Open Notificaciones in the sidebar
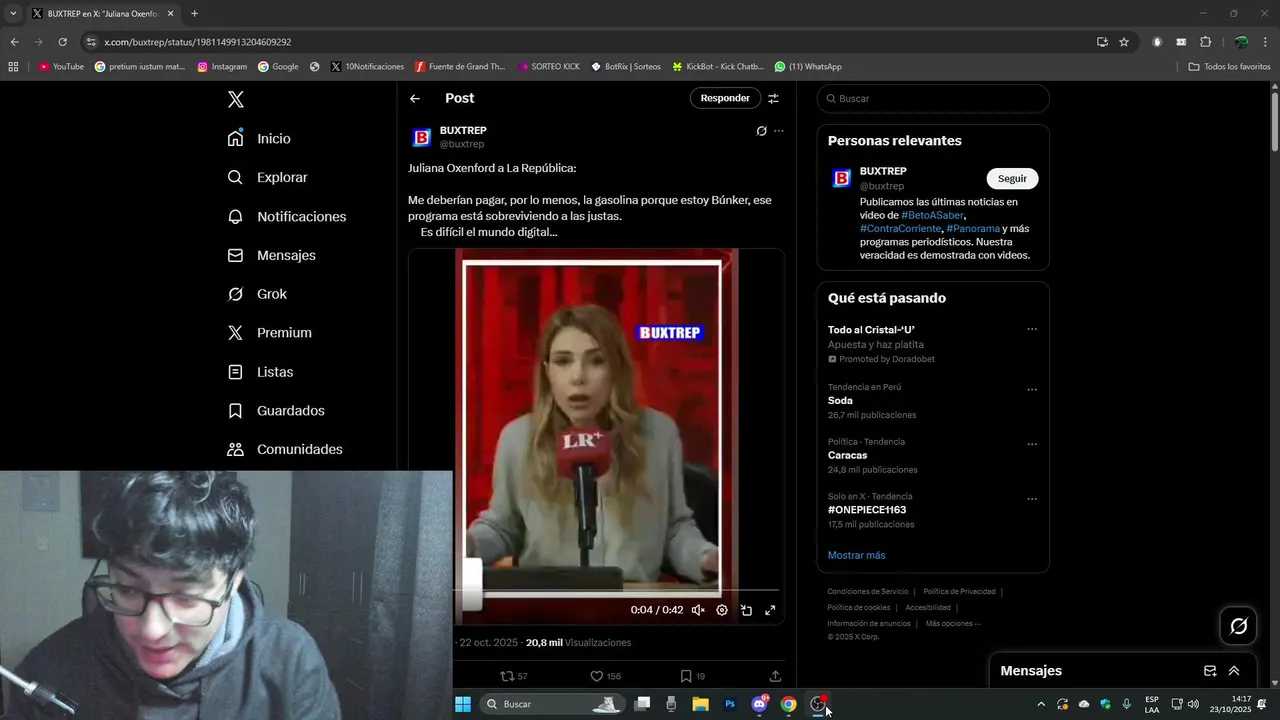The width and height of the screenshot is (1280, 720). pos(286,216)
